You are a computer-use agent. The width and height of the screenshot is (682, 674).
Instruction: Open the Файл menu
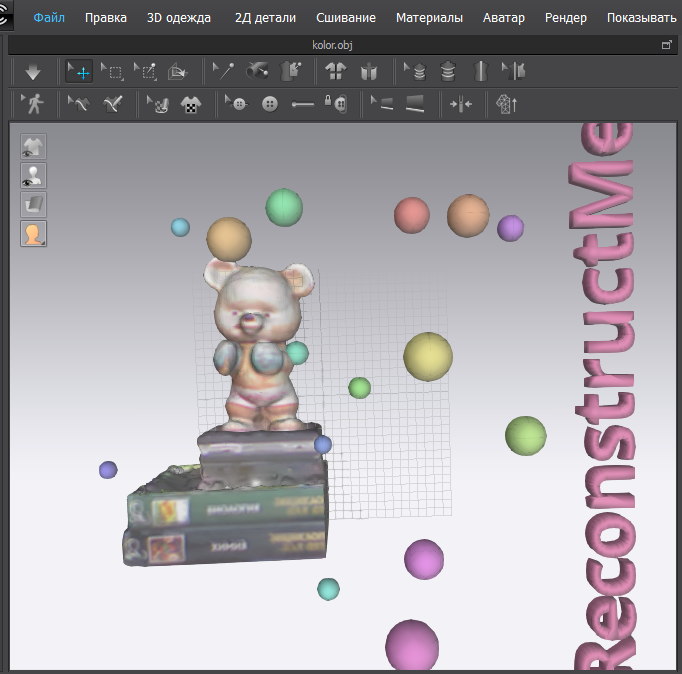tap(49, 18)
